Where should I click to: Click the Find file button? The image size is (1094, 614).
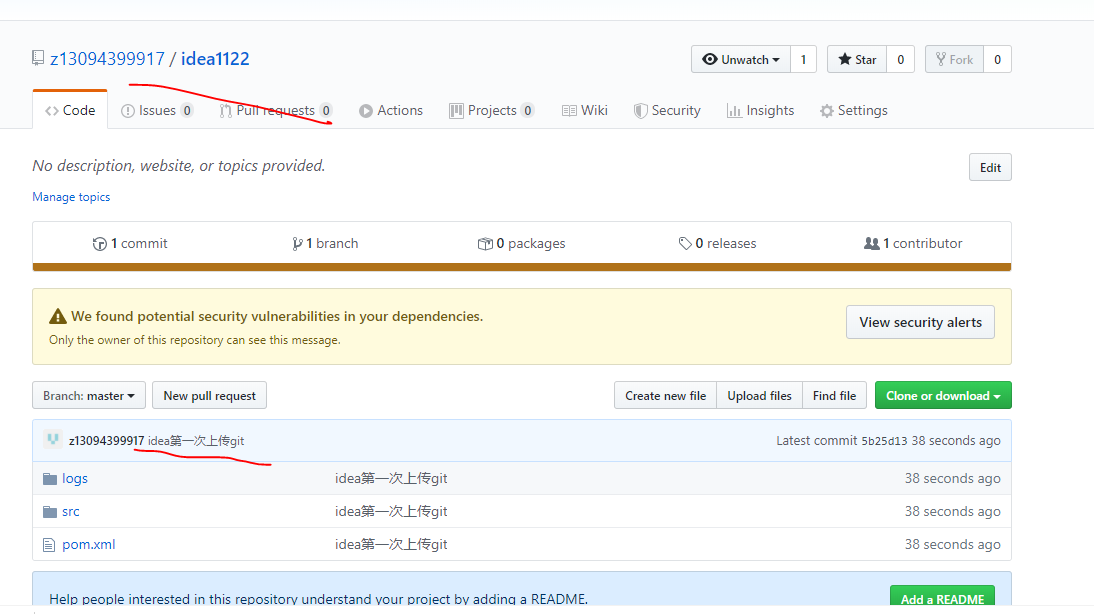click(834, 396)
